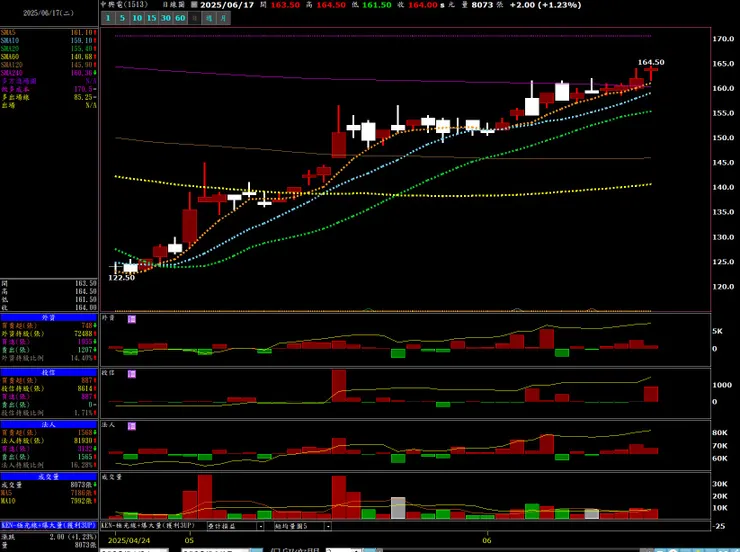This screenshot has width=740, height=552.
Task: Click the MA10 volume value 7992張
Action: click(x=81, y=501)
